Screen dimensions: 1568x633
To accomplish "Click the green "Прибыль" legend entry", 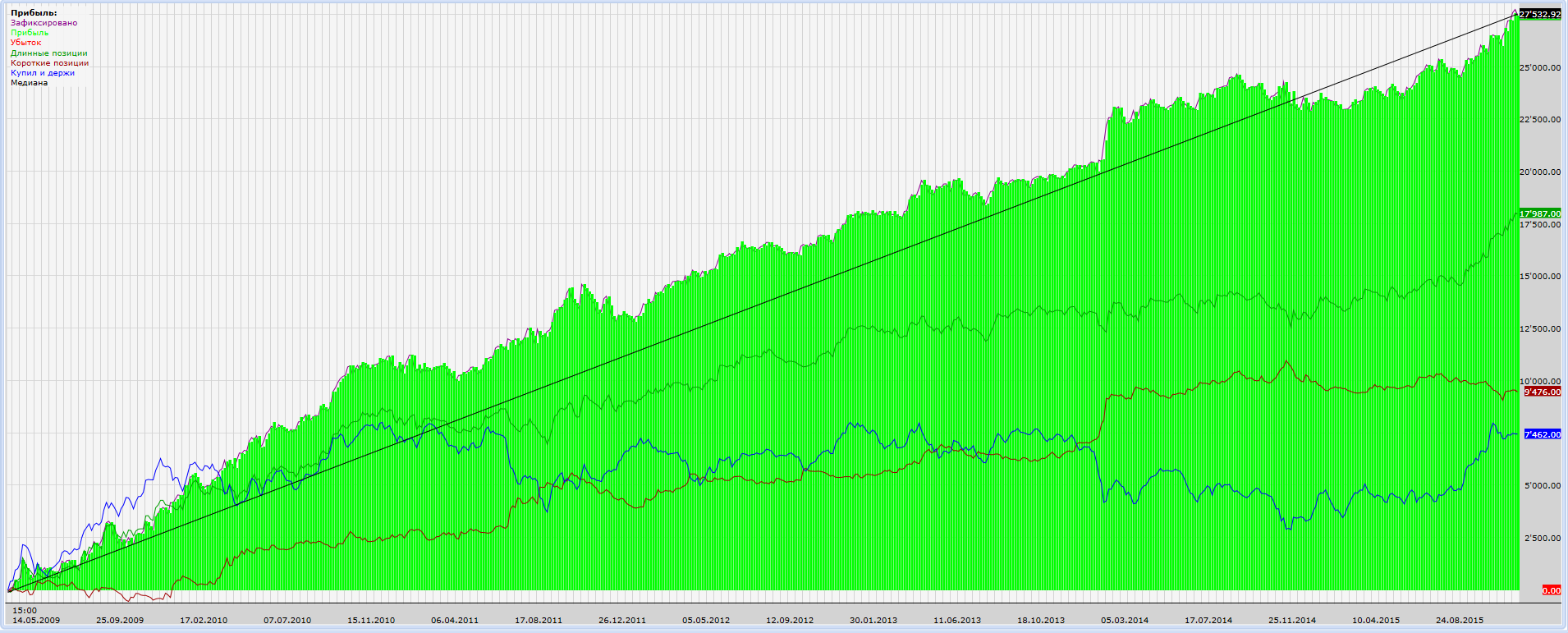I will click(x=30, y=33).
